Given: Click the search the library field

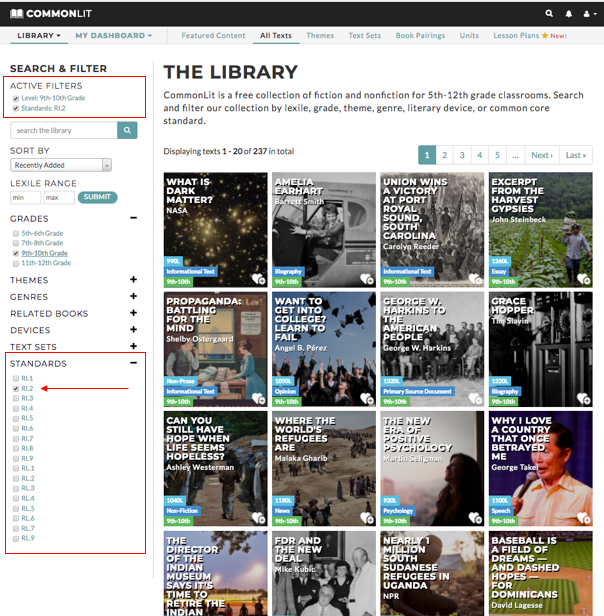Looking at the screenshot, I should 64,130.
